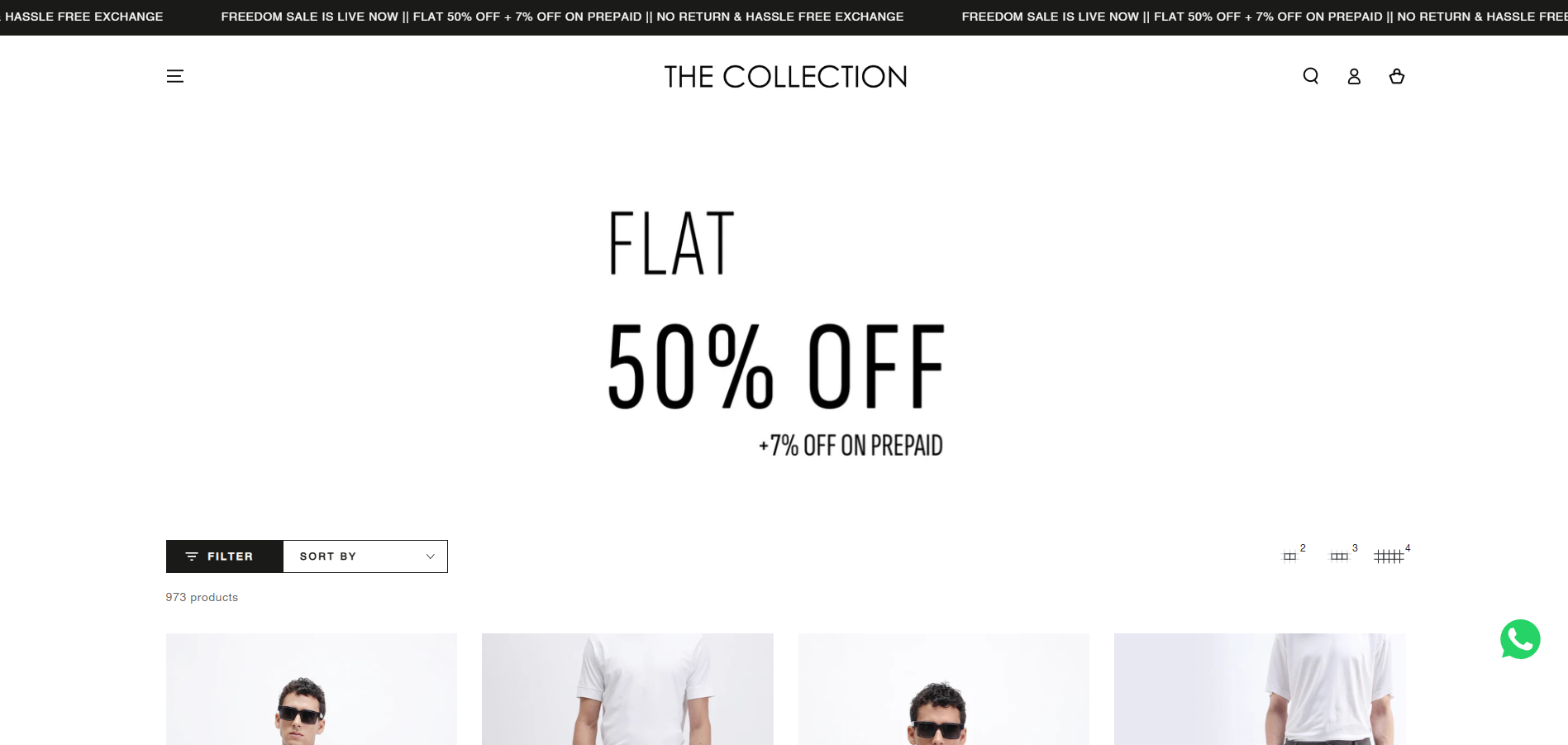Switch to two-column grid view
1568x745 pixels.
coord(1293,555)
